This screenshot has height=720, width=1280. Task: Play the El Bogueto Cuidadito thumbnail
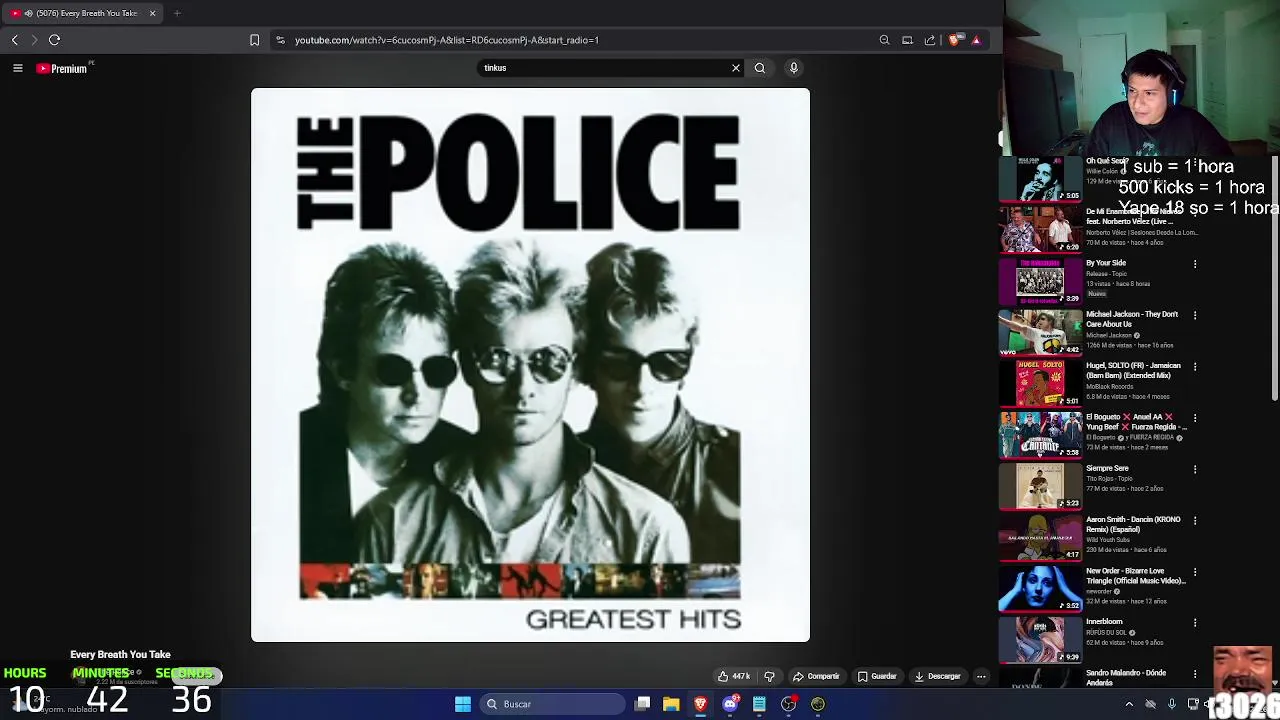coord(1040,435)
